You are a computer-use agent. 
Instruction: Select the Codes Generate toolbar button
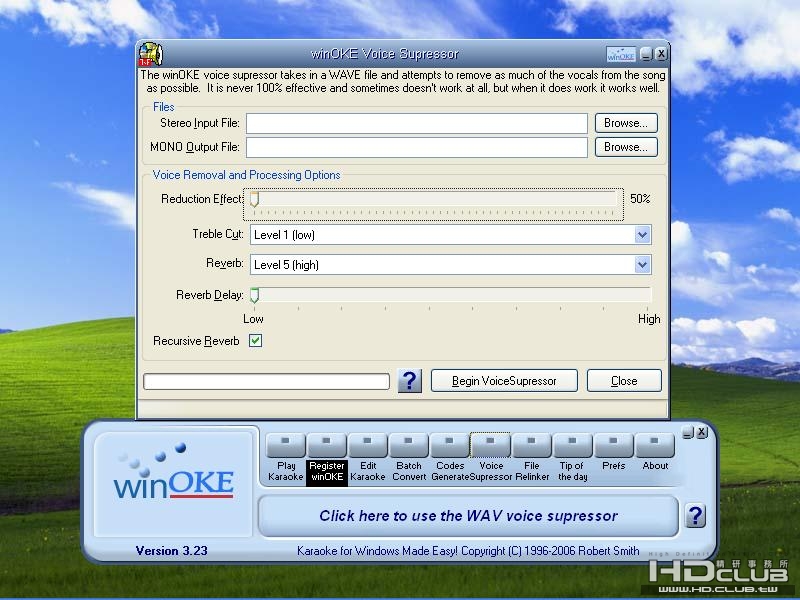(449, 445)
